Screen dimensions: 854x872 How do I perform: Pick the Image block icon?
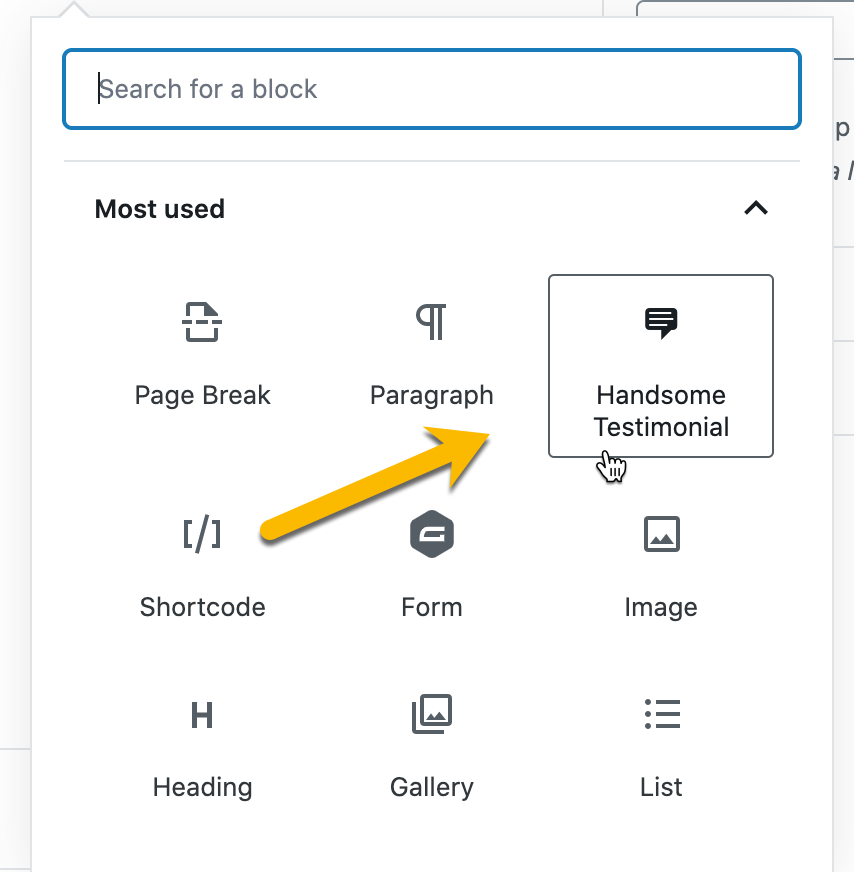pyautogui.click(x=662, y=534)
